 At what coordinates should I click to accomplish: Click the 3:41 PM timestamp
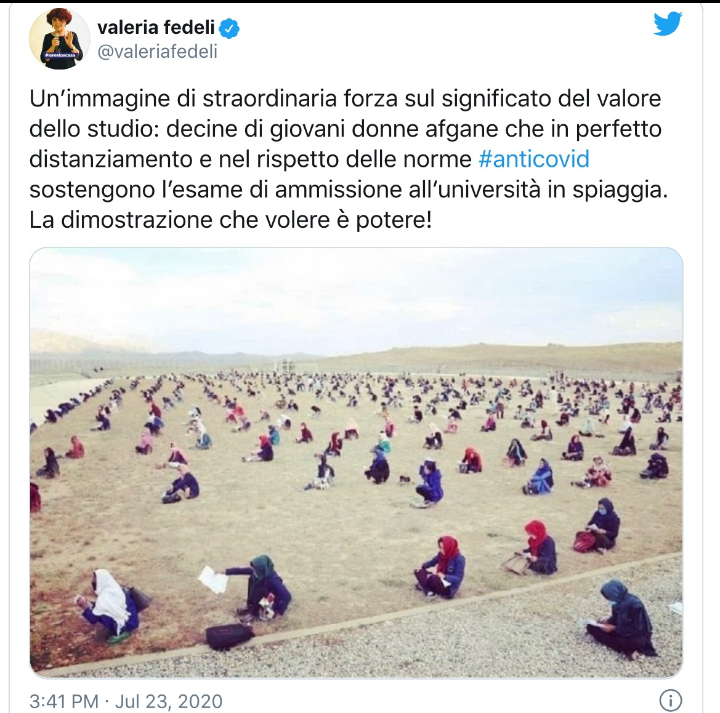point(64,702)
